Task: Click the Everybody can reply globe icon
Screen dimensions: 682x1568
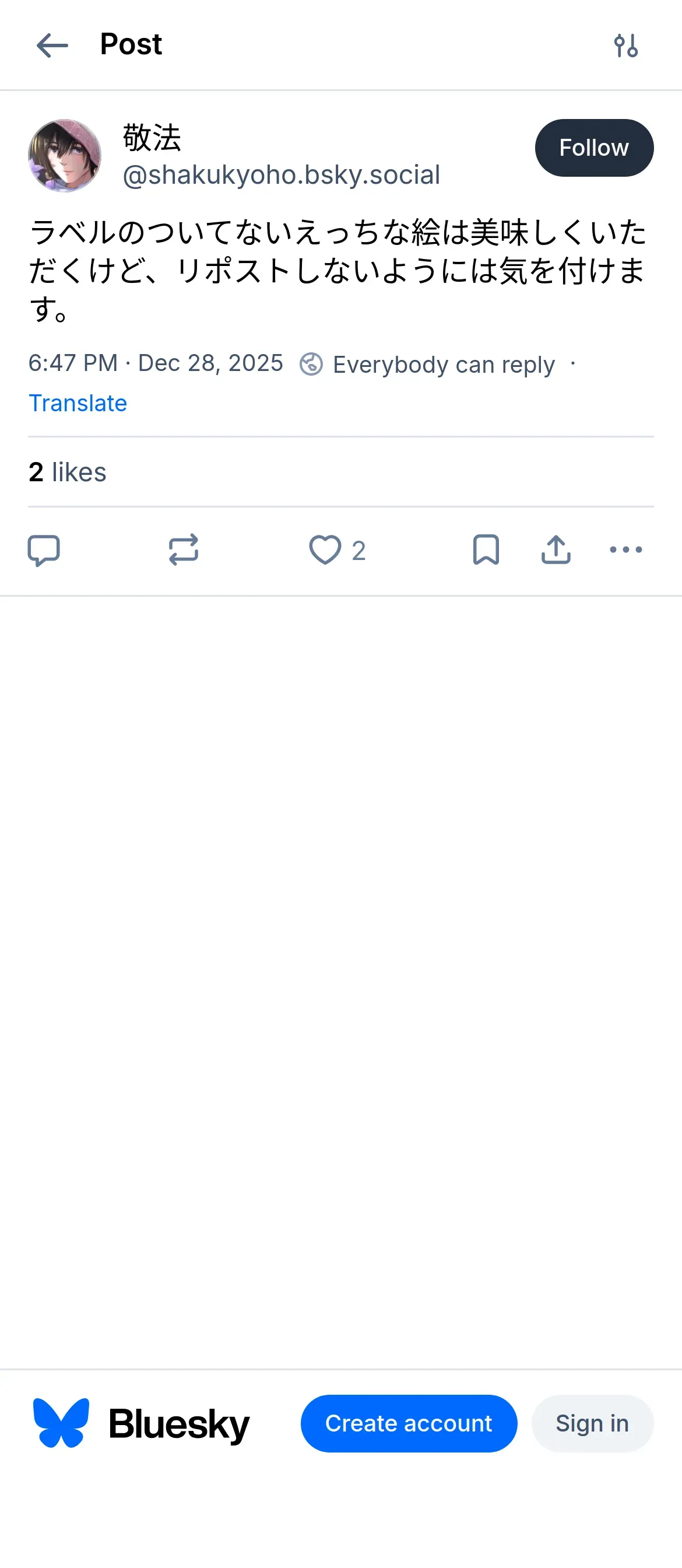Action: click(311, 364)
